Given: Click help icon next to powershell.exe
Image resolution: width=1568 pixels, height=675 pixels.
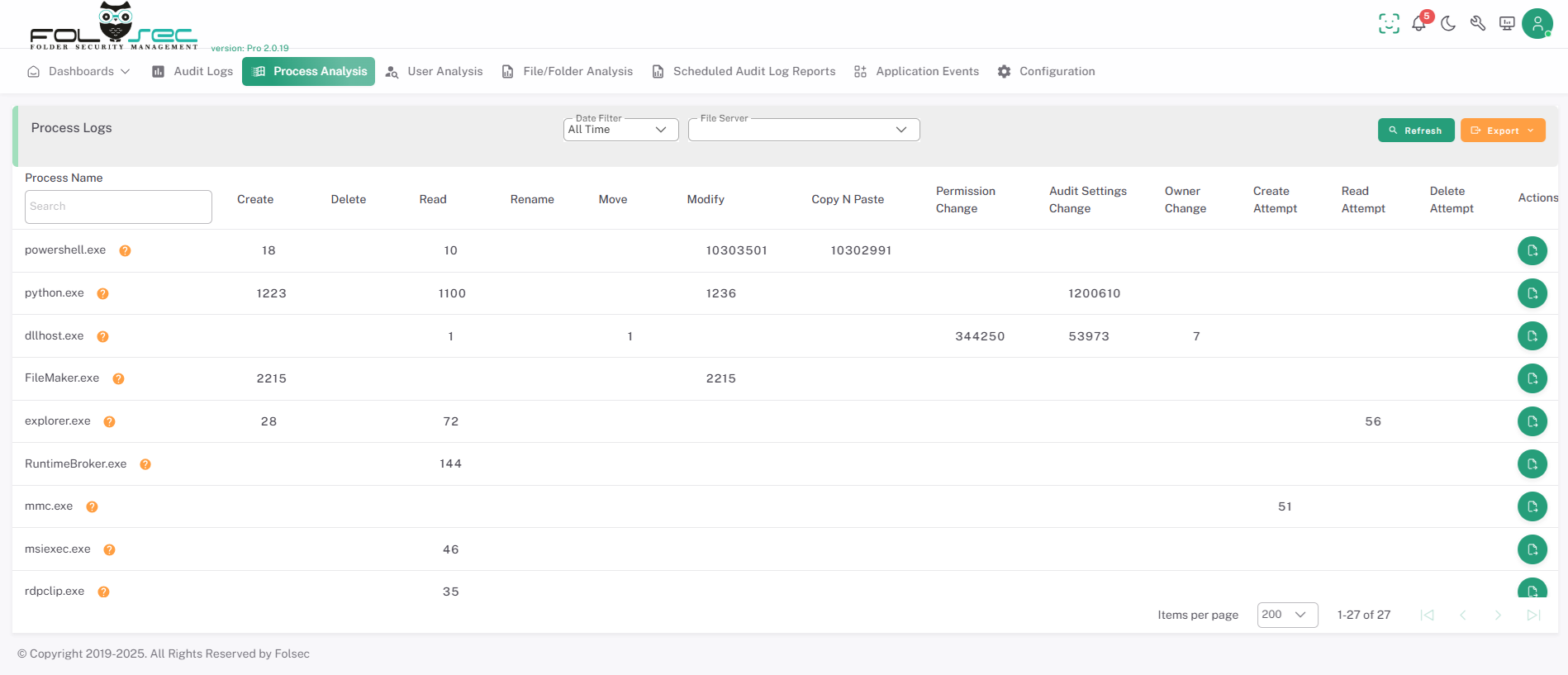Looking at the screenshot, I should click(125, 251).
